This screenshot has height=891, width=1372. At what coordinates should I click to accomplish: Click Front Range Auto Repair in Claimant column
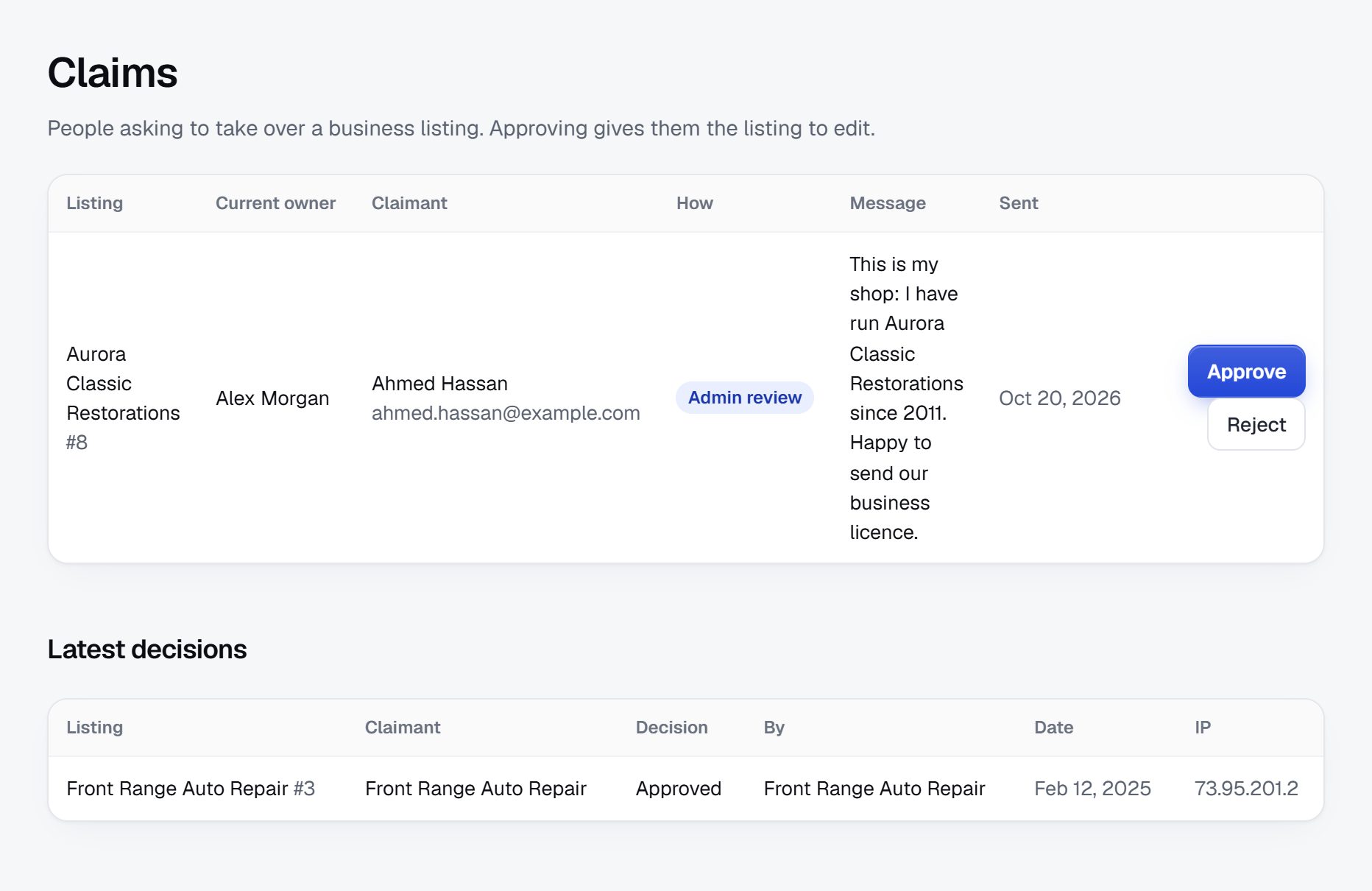pyautogui.click(x=475, y=789)
